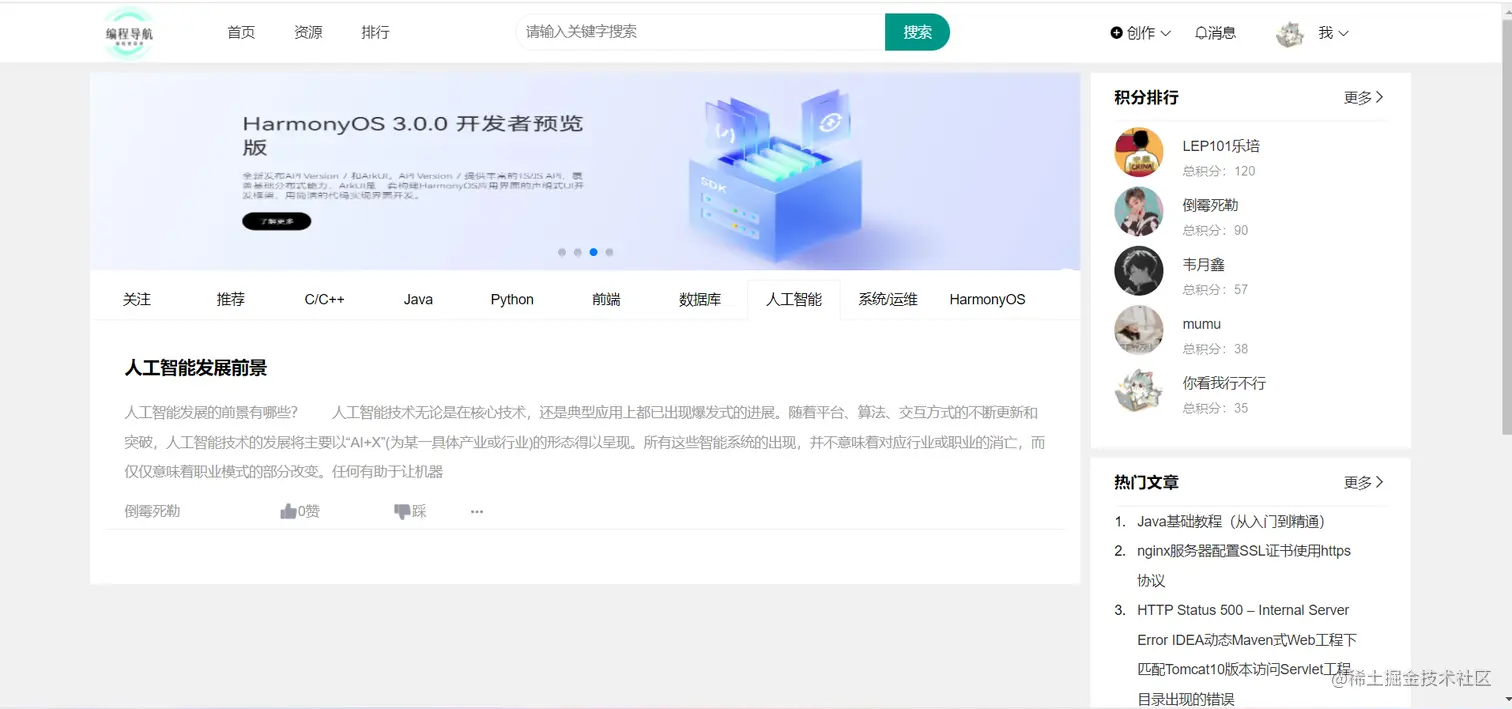Click the 总积分：120 score text
1512x709 pixels.
(x=1219, y=171)
